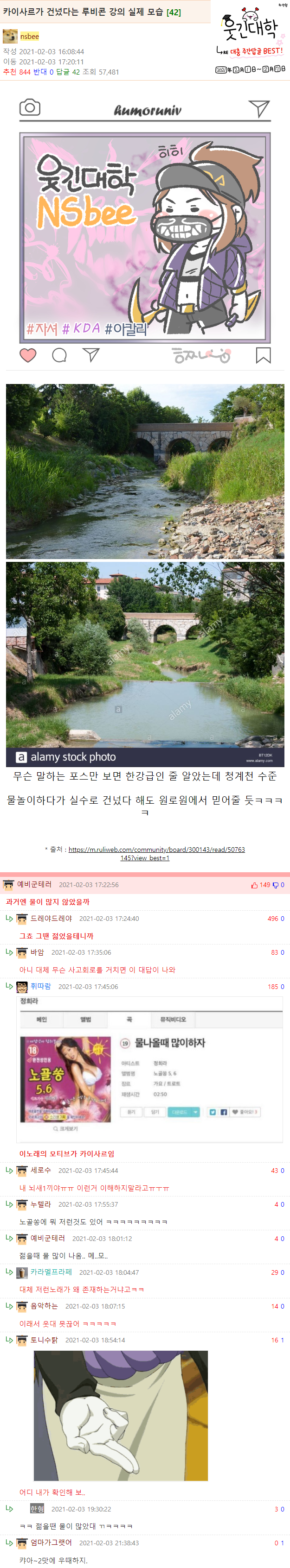Open the ruliweb source link

[x=156, y=853]
